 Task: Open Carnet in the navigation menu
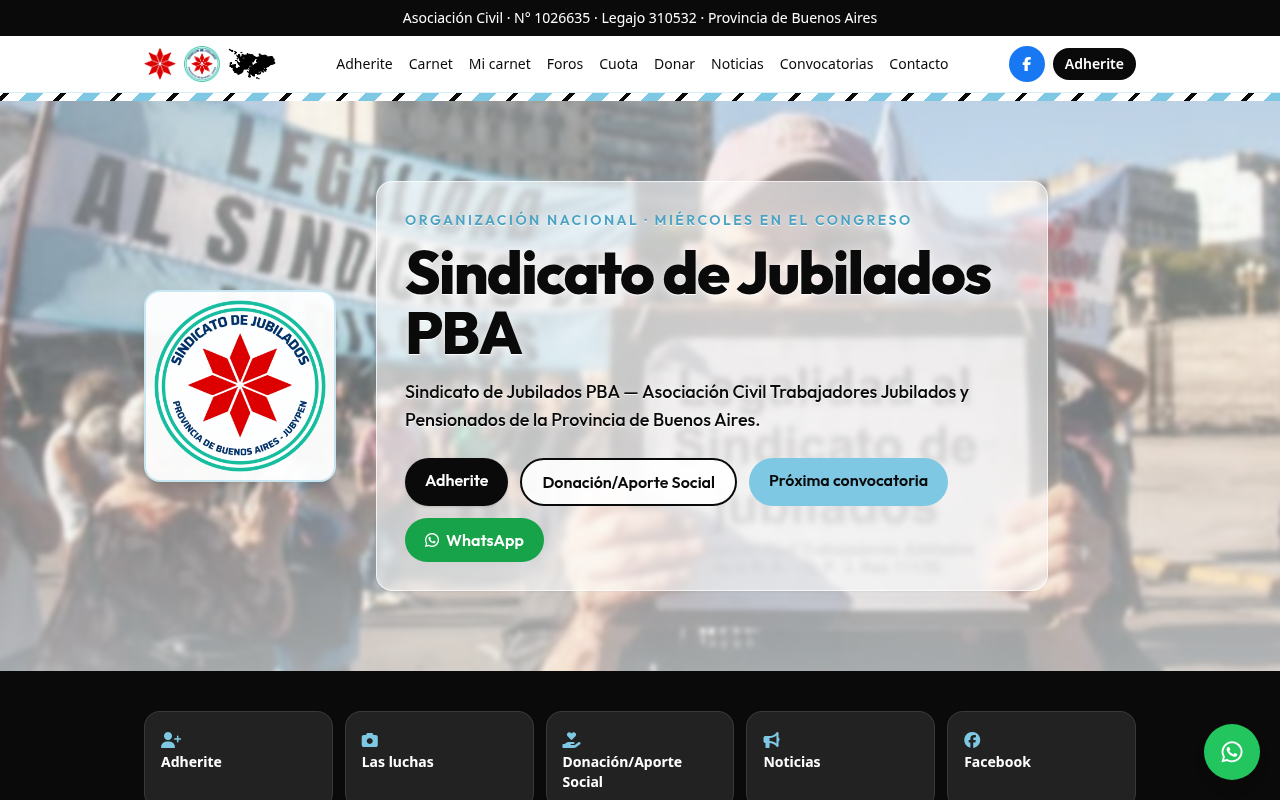(x=431, y=64)
